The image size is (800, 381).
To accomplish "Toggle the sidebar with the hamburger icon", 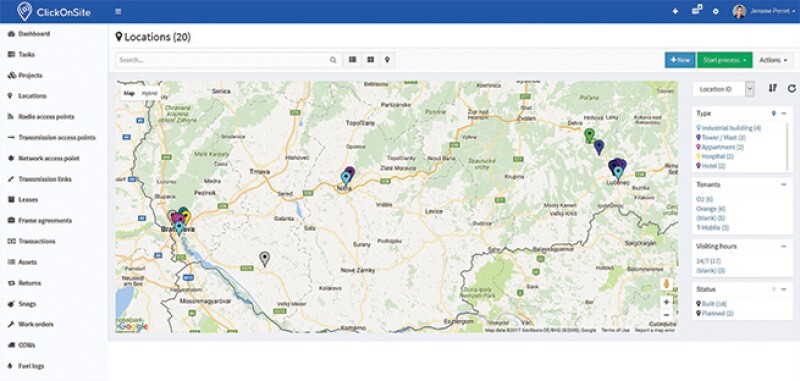I will click(x=118, y=11).
